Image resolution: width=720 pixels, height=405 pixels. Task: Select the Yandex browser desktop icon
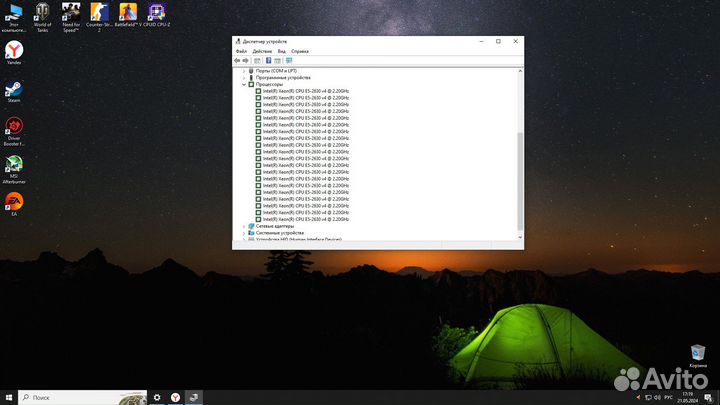14,50
